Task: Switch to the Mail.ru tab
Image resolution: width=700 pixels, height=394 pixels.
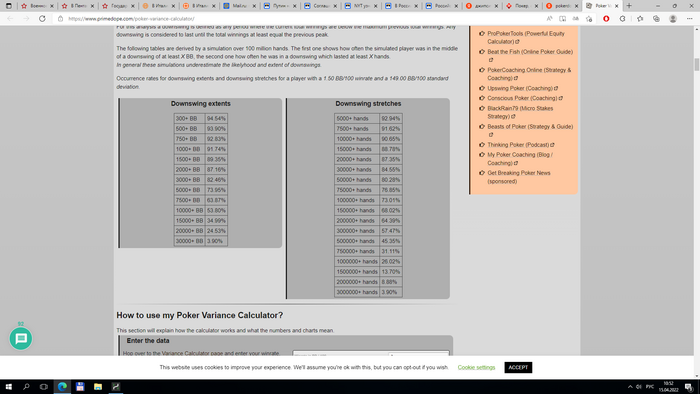Action: pyautogui.click(x=238, y=6)
